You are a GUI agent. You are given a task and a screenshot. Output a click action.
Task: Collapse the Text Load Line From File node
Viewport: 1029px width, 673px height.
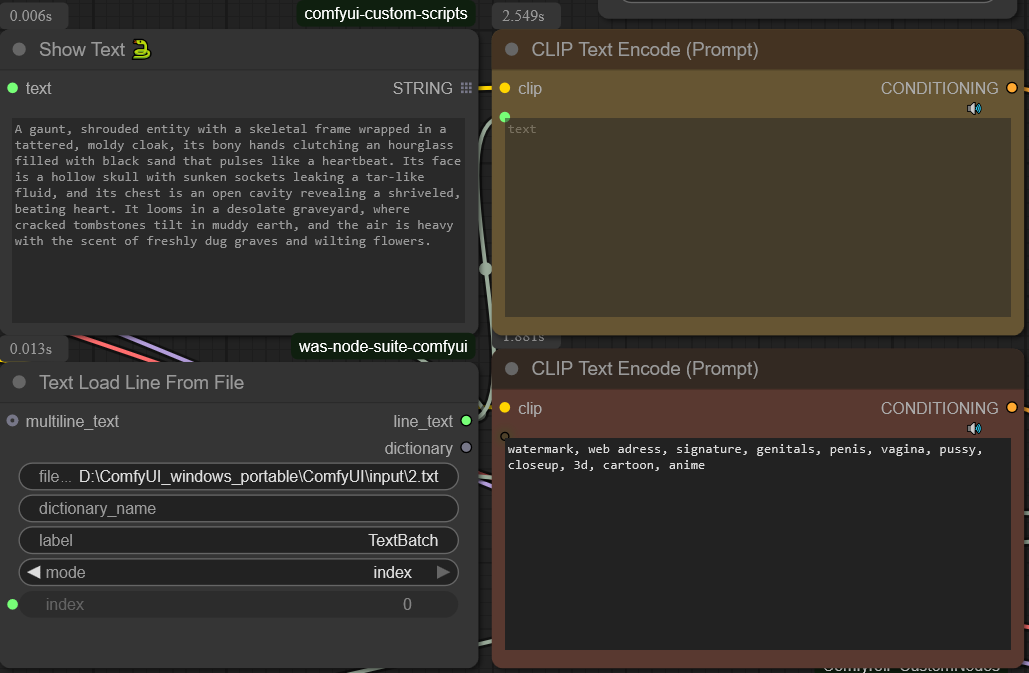19,382
